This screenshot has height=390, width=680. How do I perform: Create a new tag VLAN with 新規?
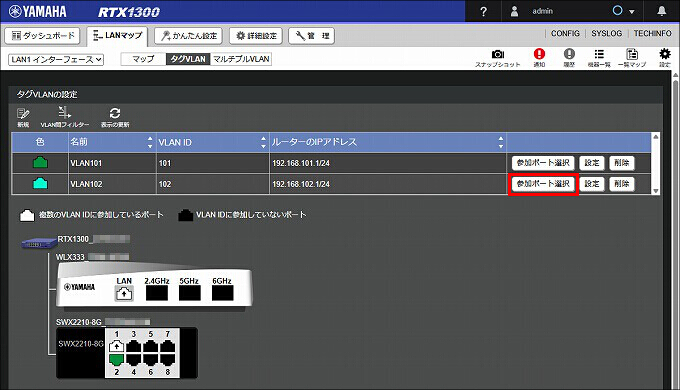23,118
